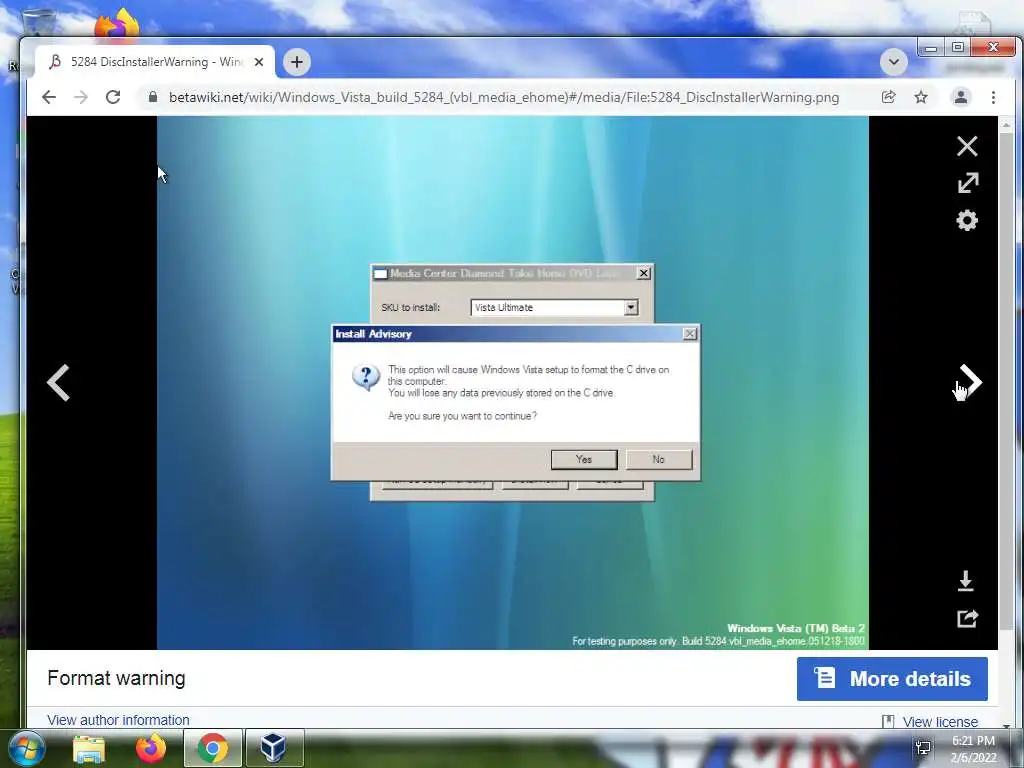This screenshot has width=1024, height=768.
Task: Minimize the Chrome window
Action: [x=931, y=48]
